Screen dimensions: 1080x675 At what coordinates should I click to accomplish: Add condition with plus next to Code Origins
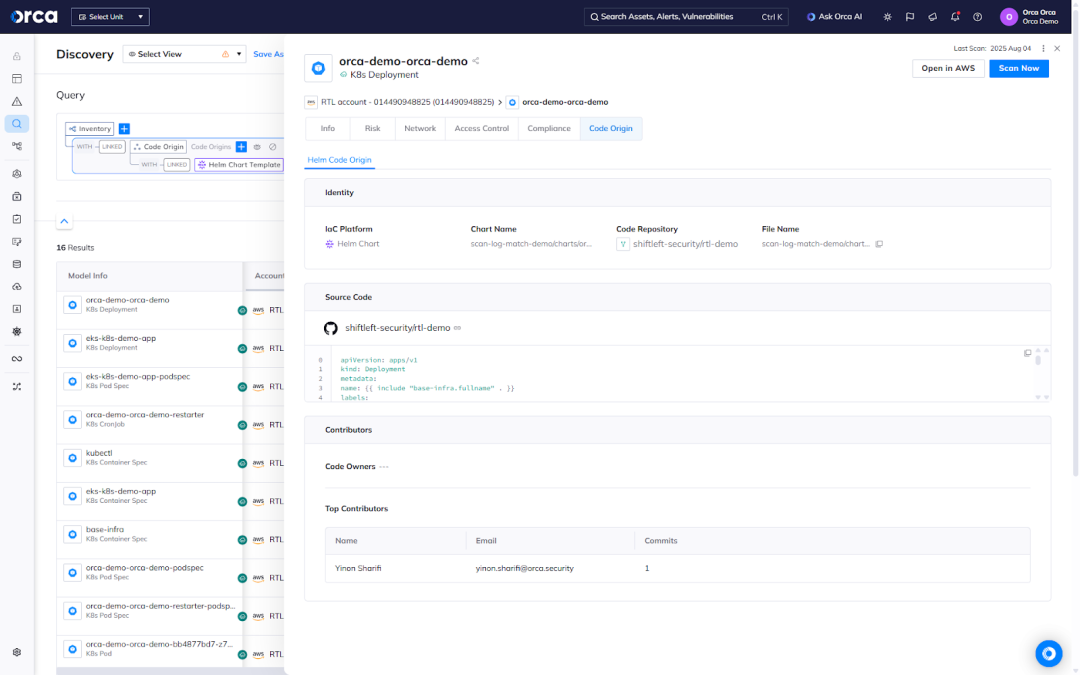click(241, 147)
